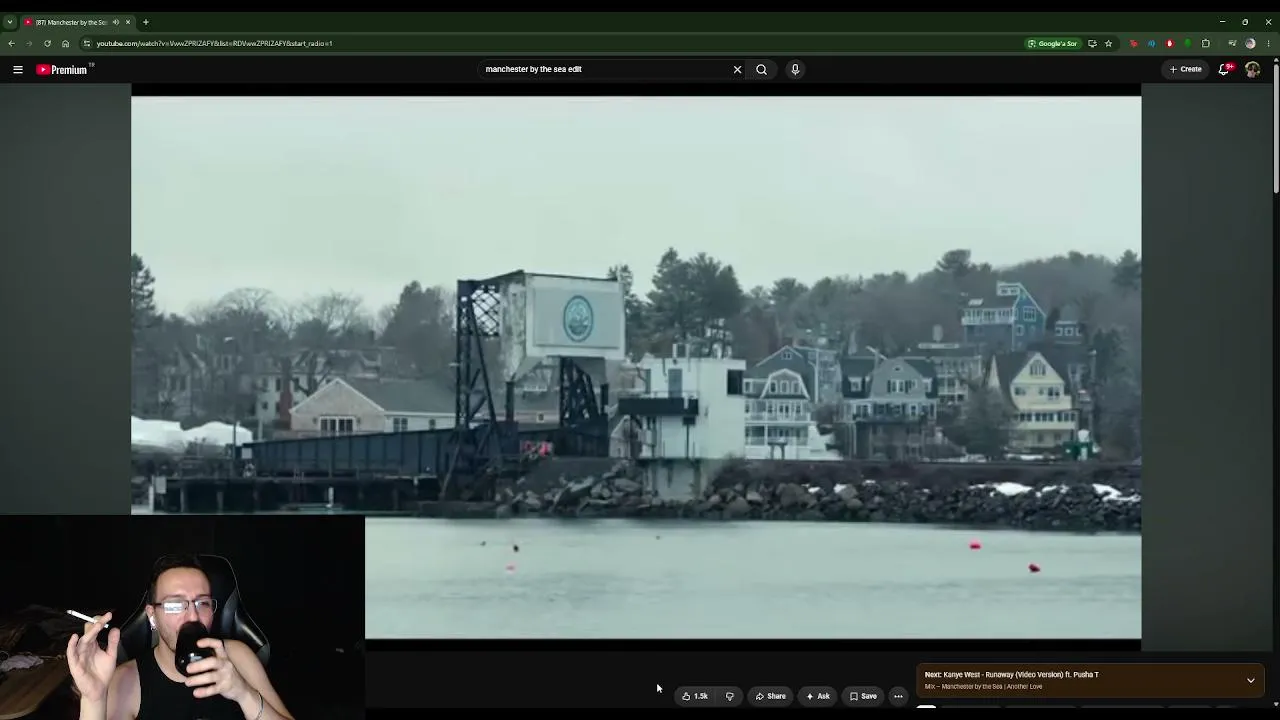Open the browser home page
This screenshot has height=720, width=1280.
[65, 43]
